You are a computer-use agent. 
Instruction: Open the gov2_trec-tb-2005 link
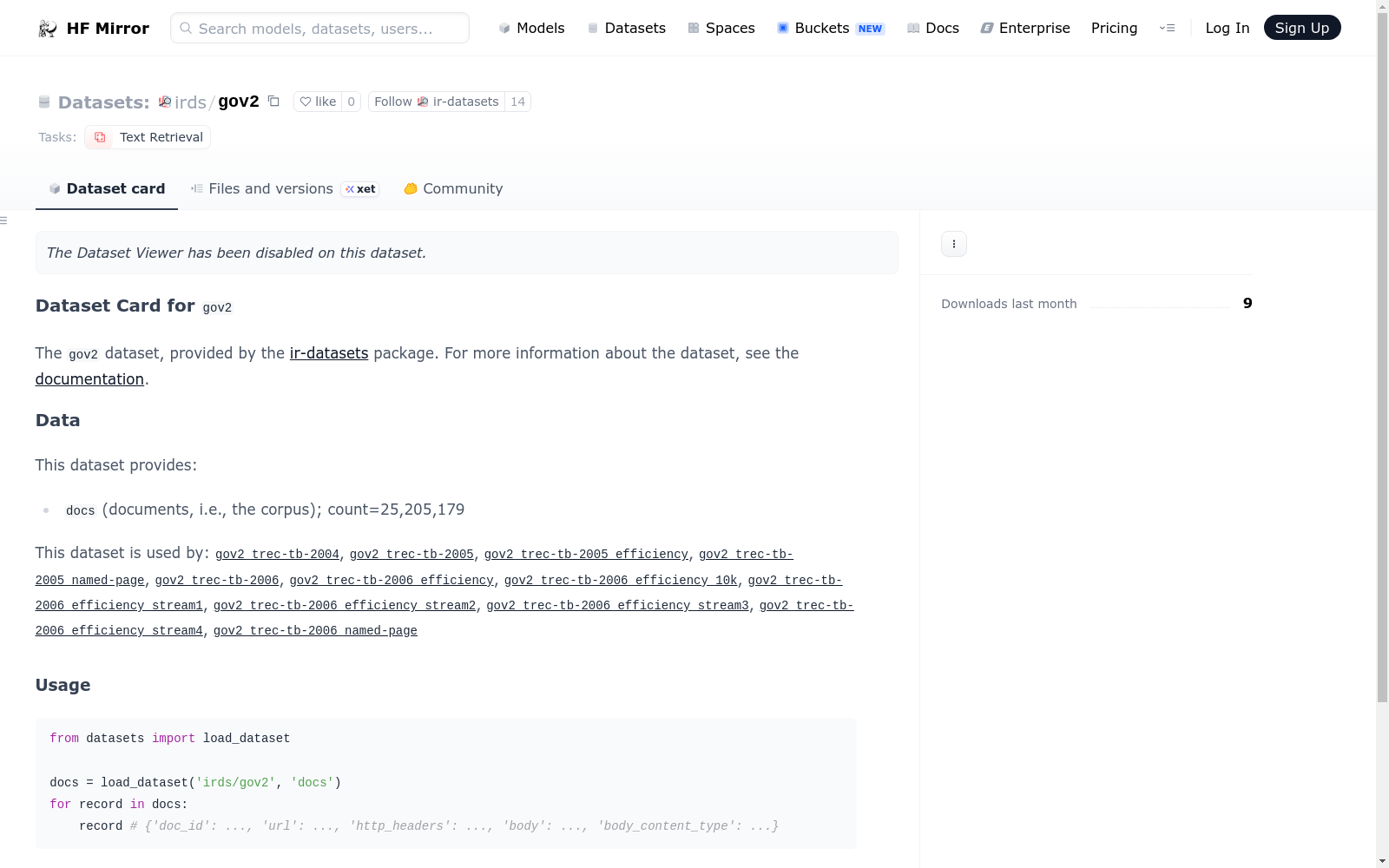coord(411,555)
